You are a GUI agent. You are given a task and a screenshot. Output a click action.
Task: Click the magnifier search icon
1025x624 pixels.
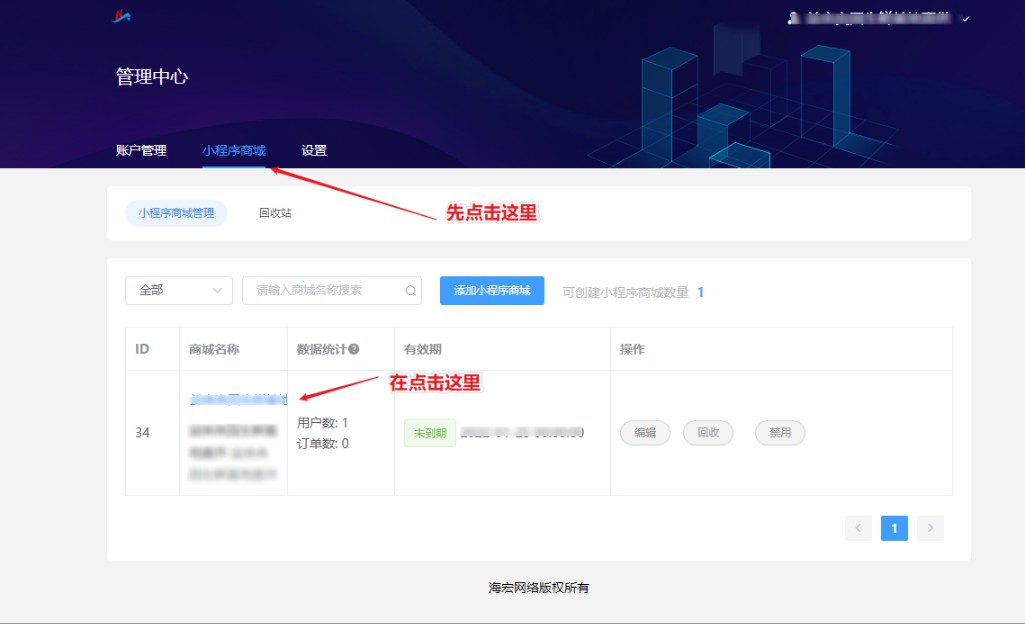click(411, 291)
